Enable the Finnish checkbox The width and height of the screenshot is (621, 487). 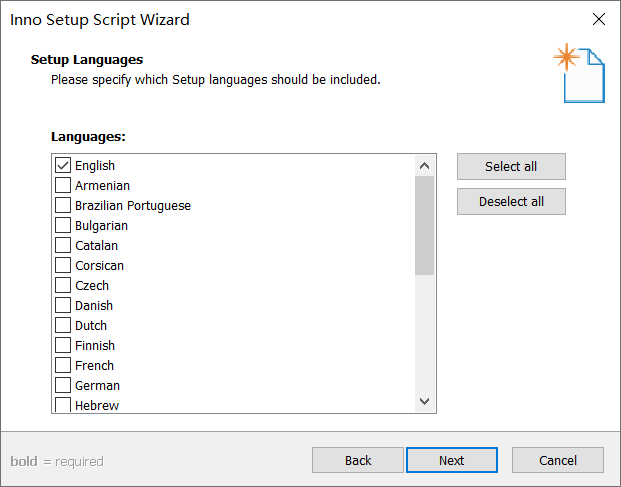click(63, 345)
